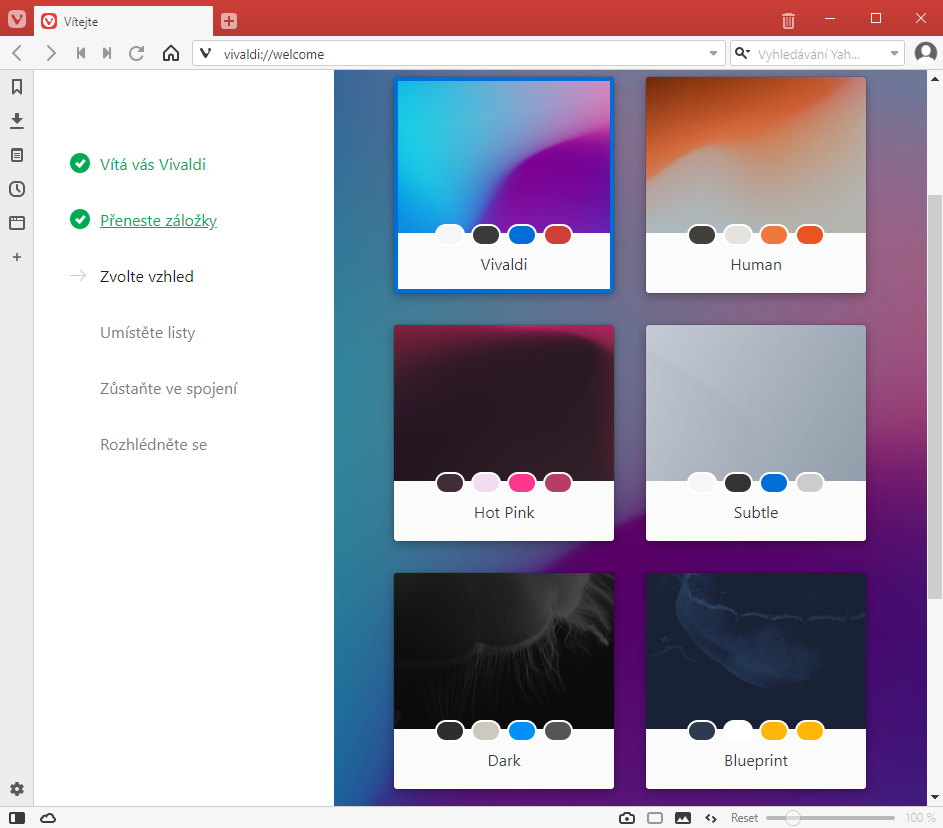Expand the address bar dropdown arrow
The width and height of the screenshot is (943, 828).
[x=713, y=54]
